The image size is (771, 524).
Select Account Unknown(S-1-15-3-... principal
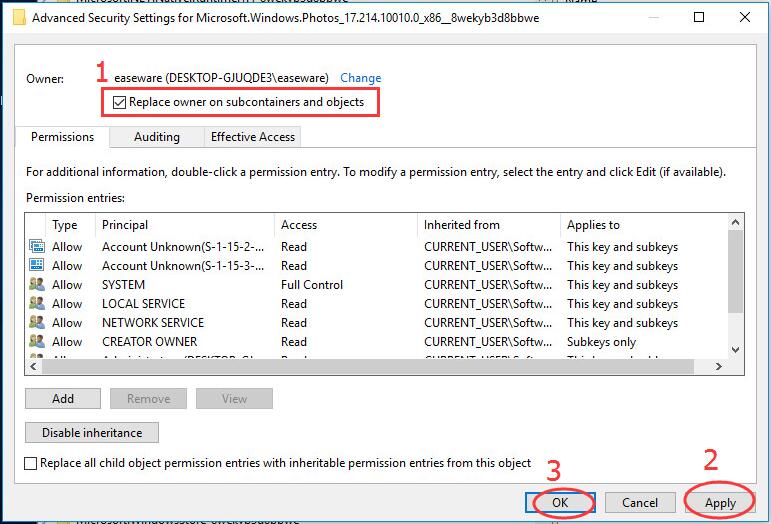click(183, 265)
